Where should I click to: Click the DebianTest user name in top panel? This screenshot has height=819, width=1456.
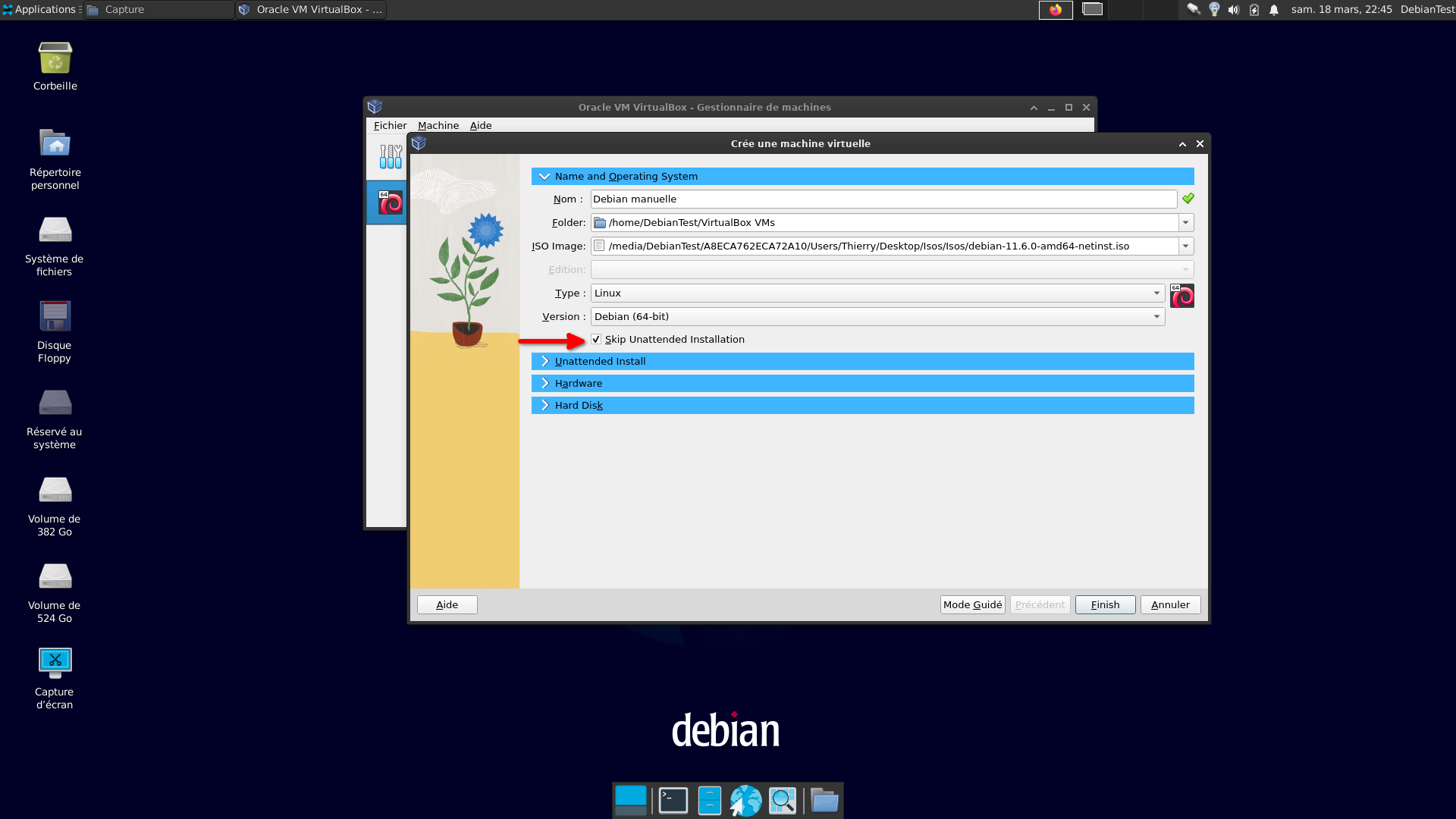coord(1427,10)
